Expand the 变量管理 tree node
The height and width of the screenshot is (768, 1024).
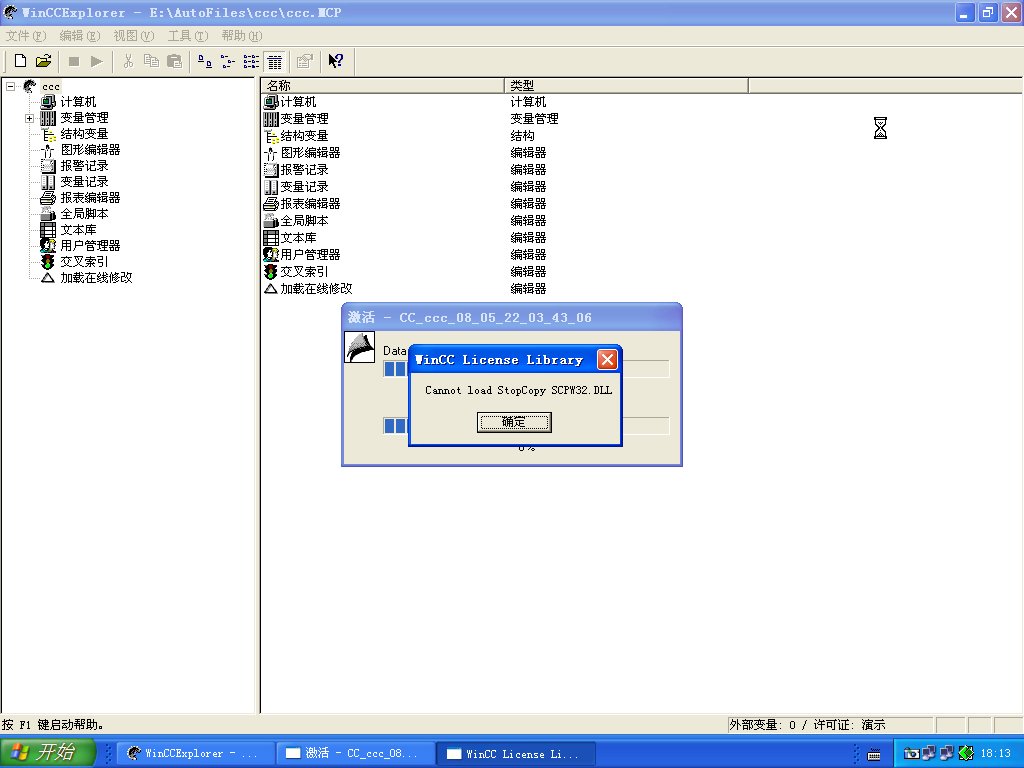point(30,118)
